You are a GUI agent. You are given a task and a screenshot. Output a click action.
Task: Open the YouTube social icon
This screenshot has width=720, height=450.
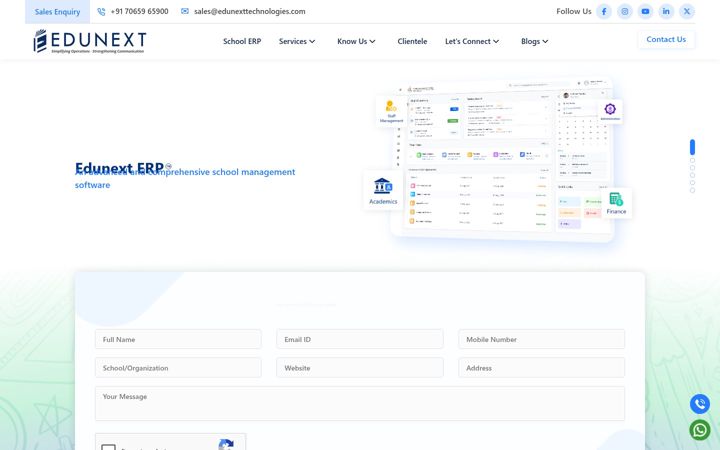pos(645,11)
